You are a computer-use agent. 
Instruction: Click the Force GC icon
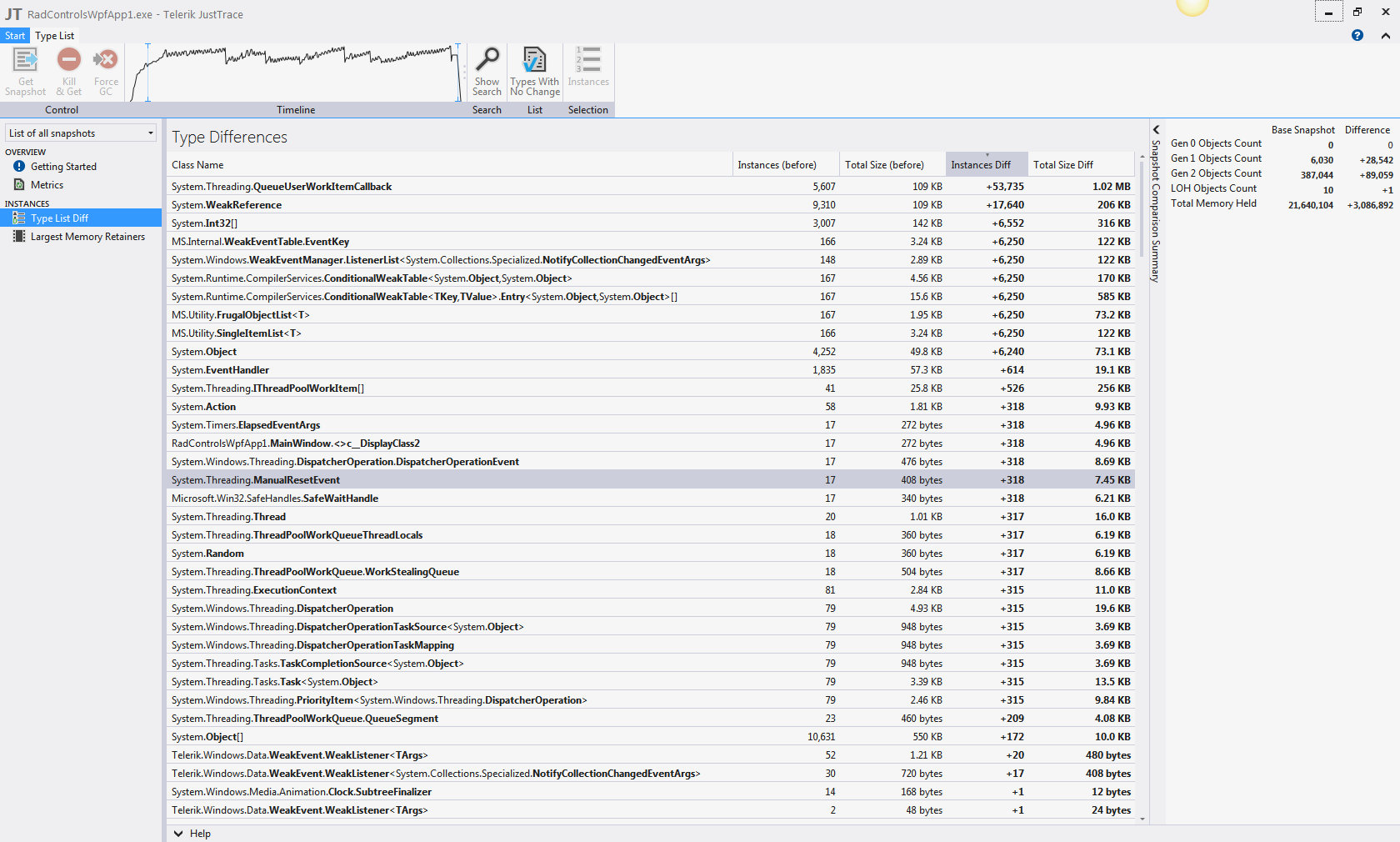coord(106,59)
